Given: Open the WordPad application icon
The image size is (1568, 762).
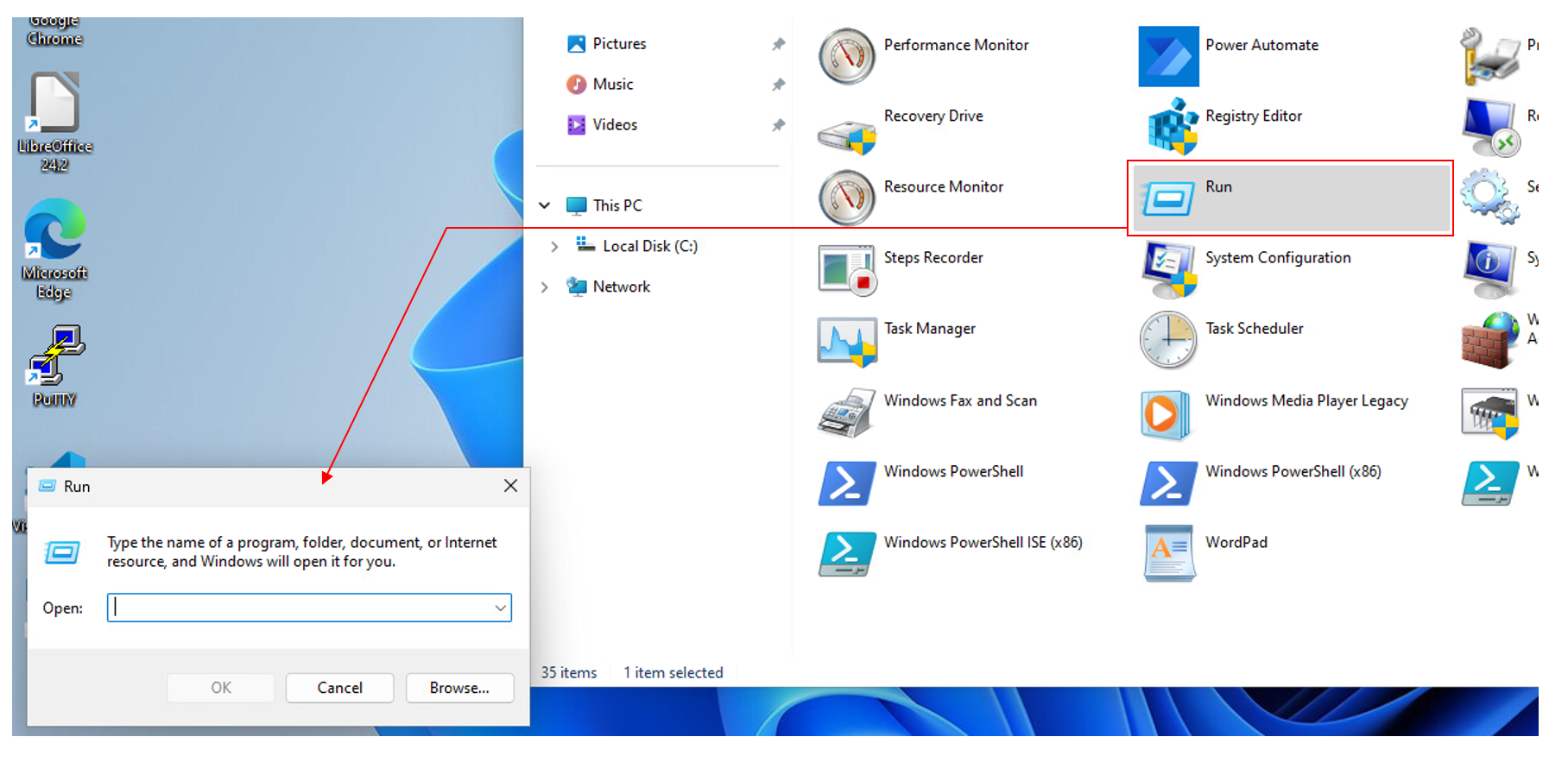Looking at the screenshot, I should [x=1168, y=553].
